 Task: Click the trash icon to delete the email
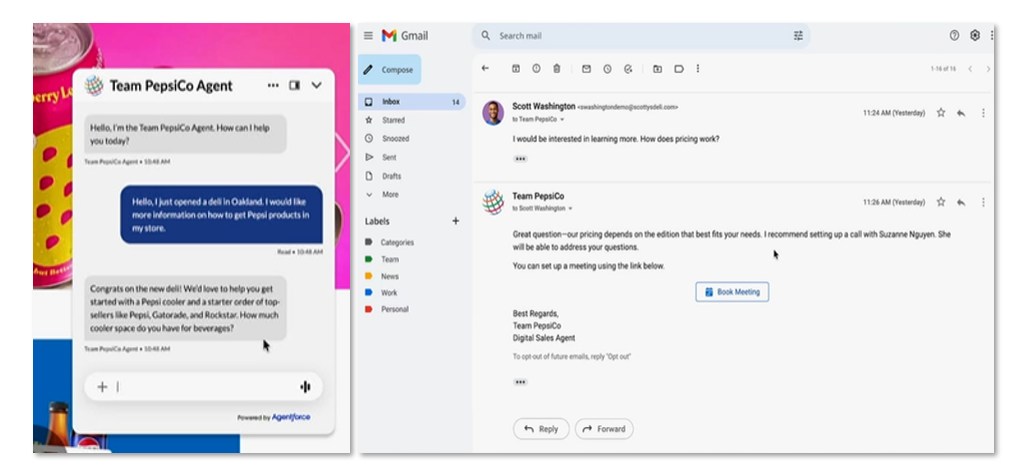[x=557, y=69]
